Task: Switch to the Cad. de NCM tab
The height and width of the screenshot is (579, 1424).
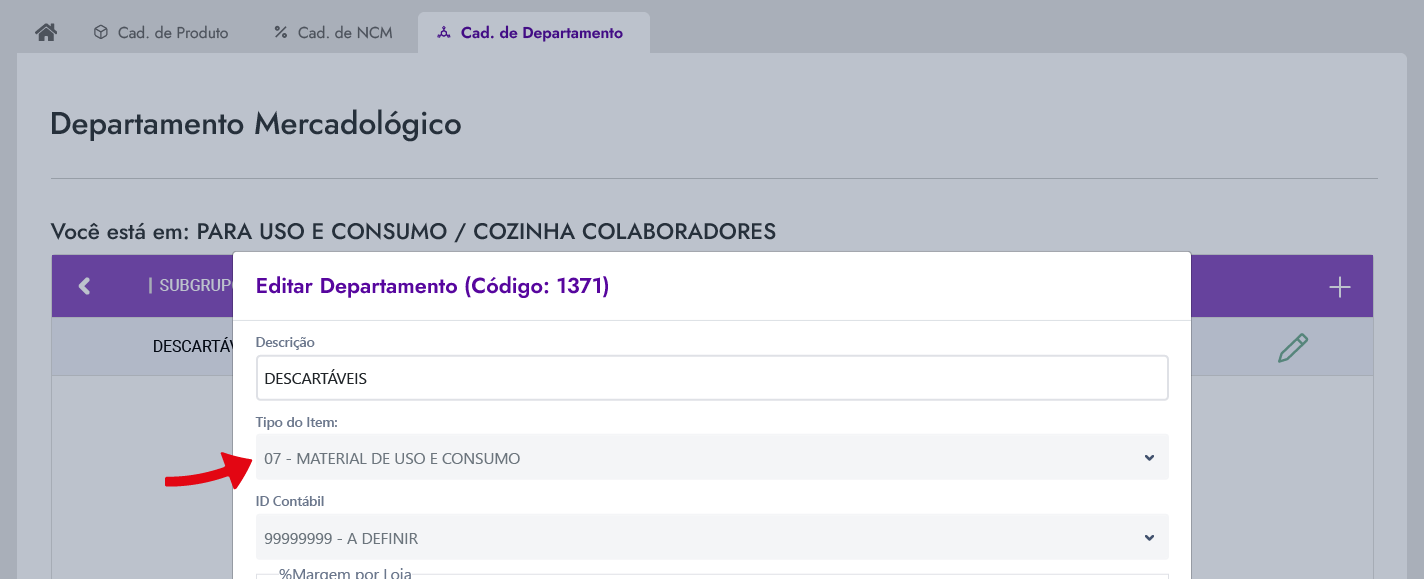Action: tap(334, 32)
